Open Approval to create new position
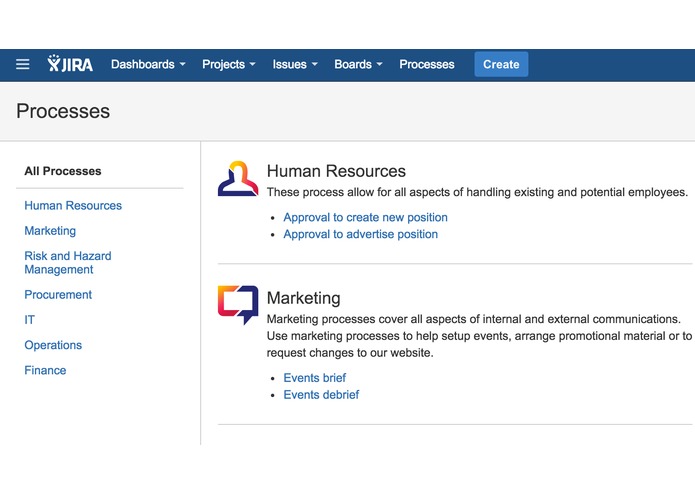Screen dimensions: 695x494 (365, 218)
